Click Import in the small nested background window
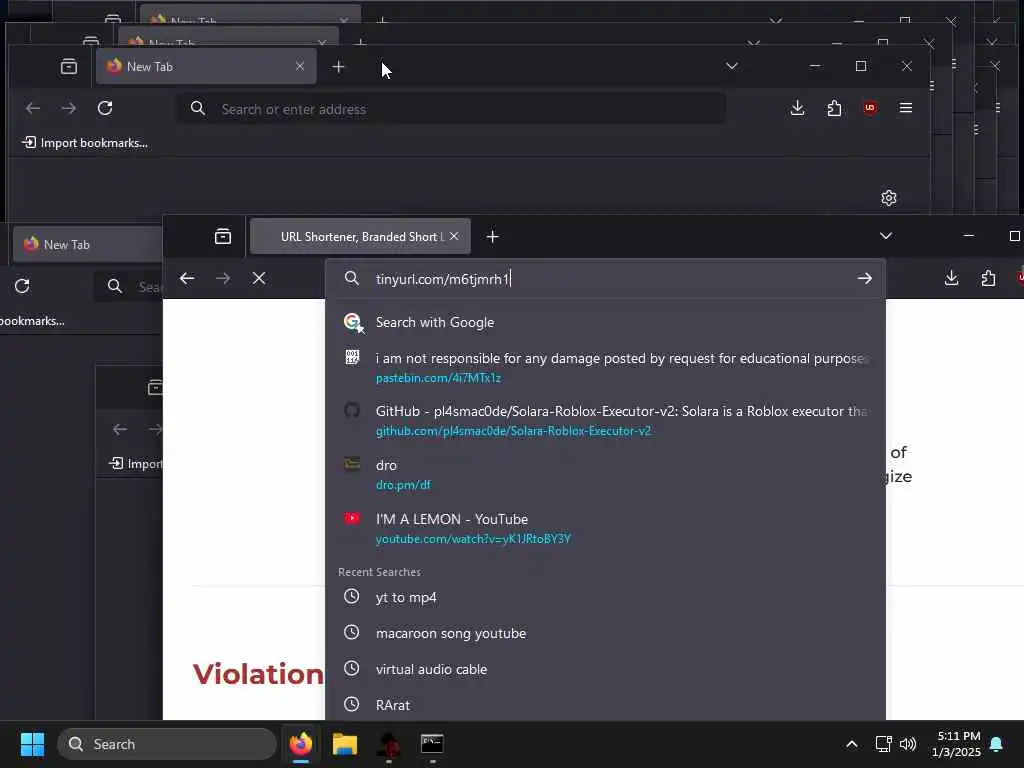The width and height of the screenshot is (1024, 768). tap(136, 464)
